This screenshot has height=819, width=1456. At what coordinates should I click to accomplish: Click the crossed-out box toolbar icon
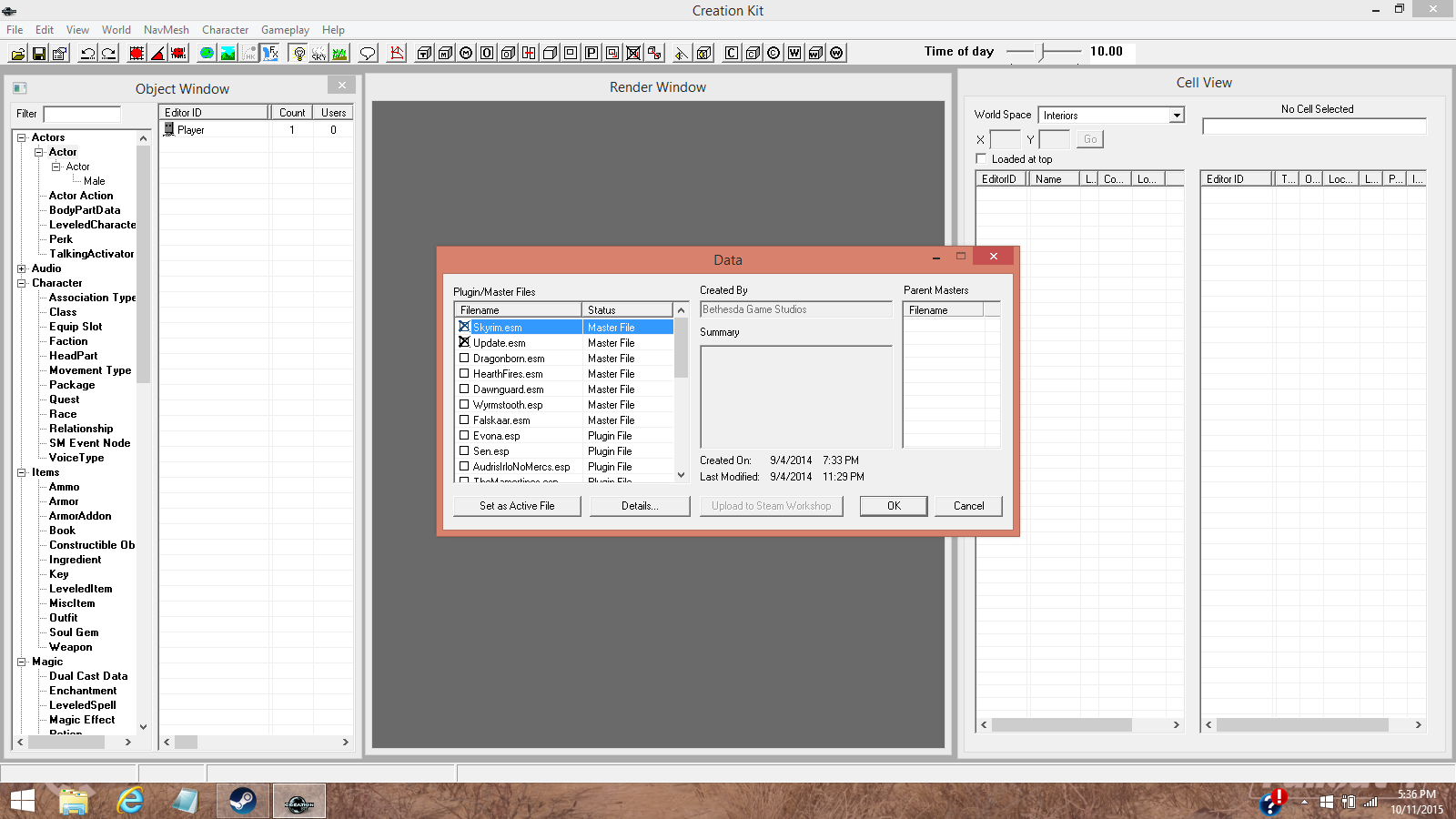click(633, 53)
